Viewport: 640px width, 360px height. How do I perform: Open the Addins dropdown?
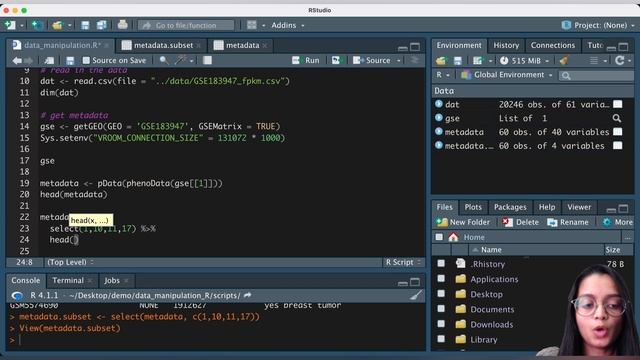tap(288, 25)
